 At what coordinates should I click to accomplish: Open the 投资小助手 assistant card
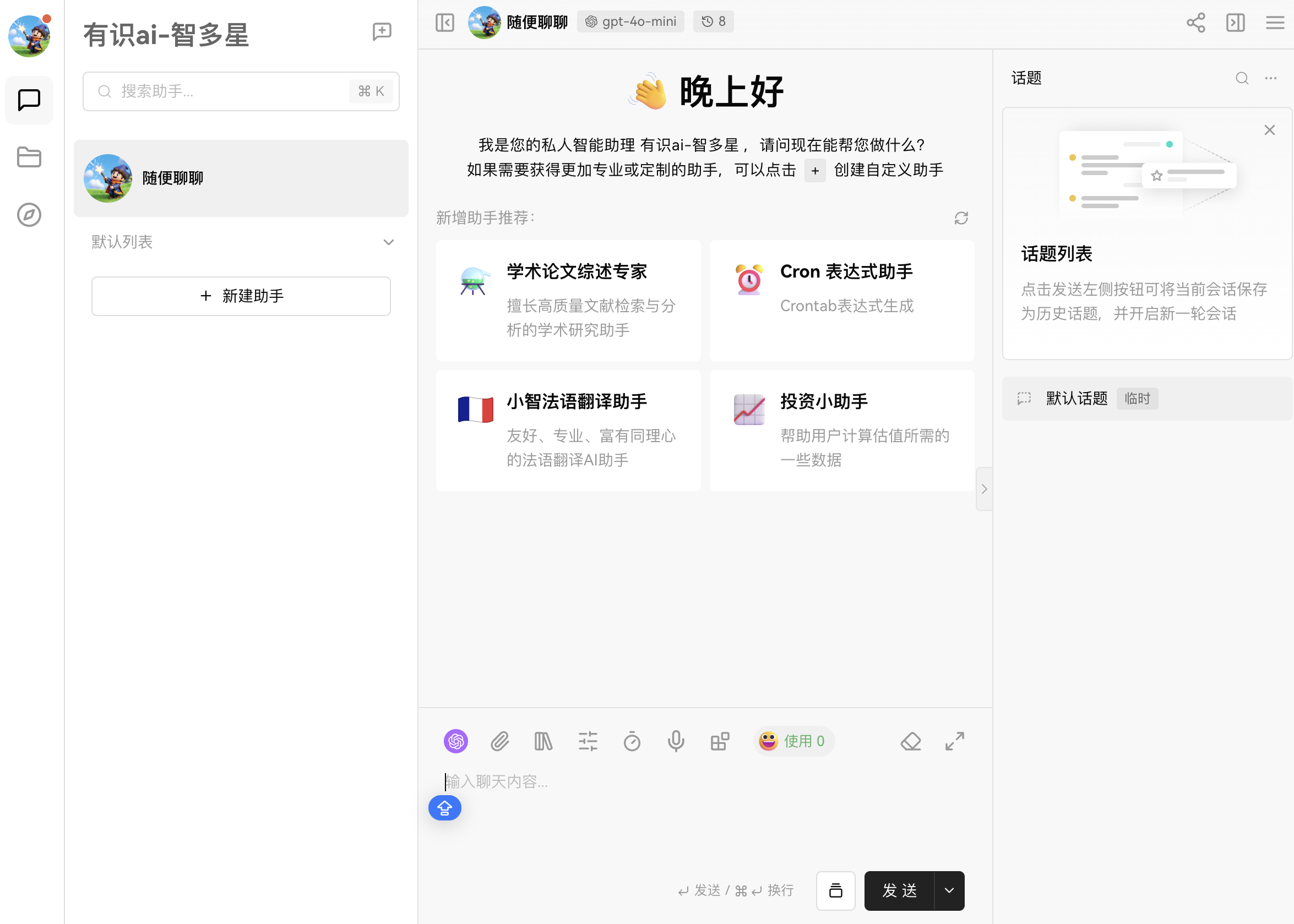pyautogui.click(x=842, y=431)
